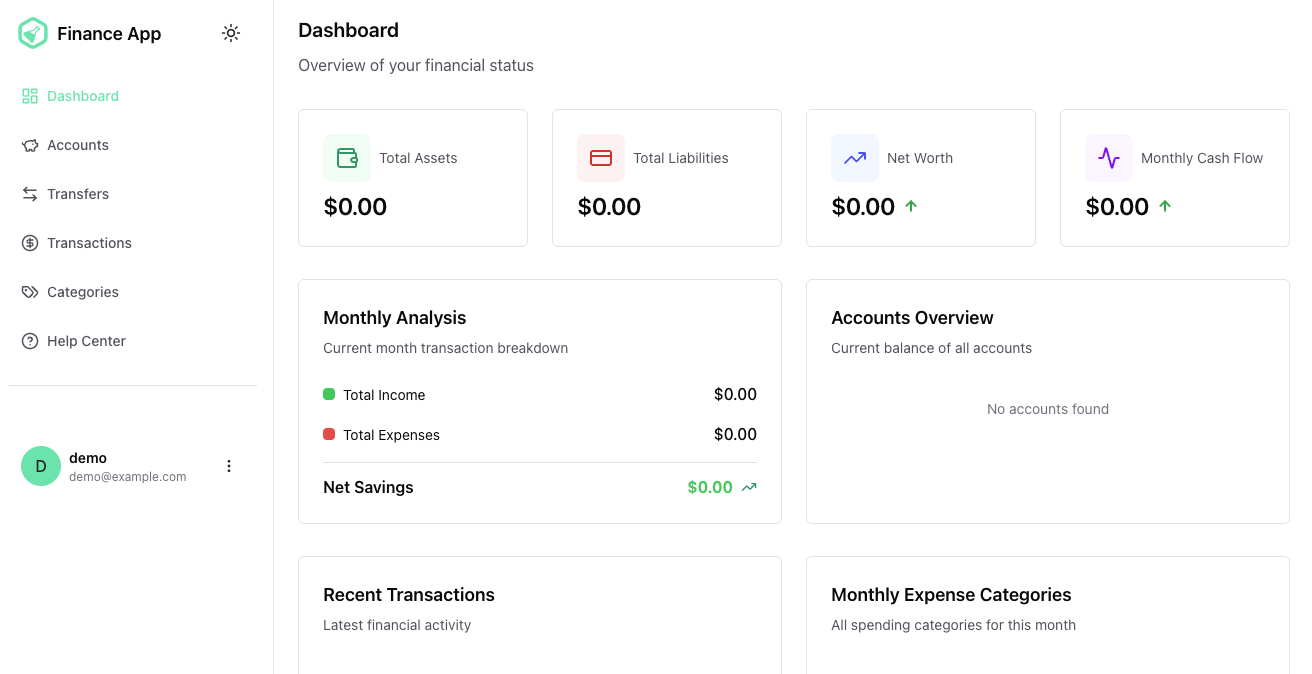Open the Accounts page
Viewport: 1312px width, 674px height.
point(77,145)
